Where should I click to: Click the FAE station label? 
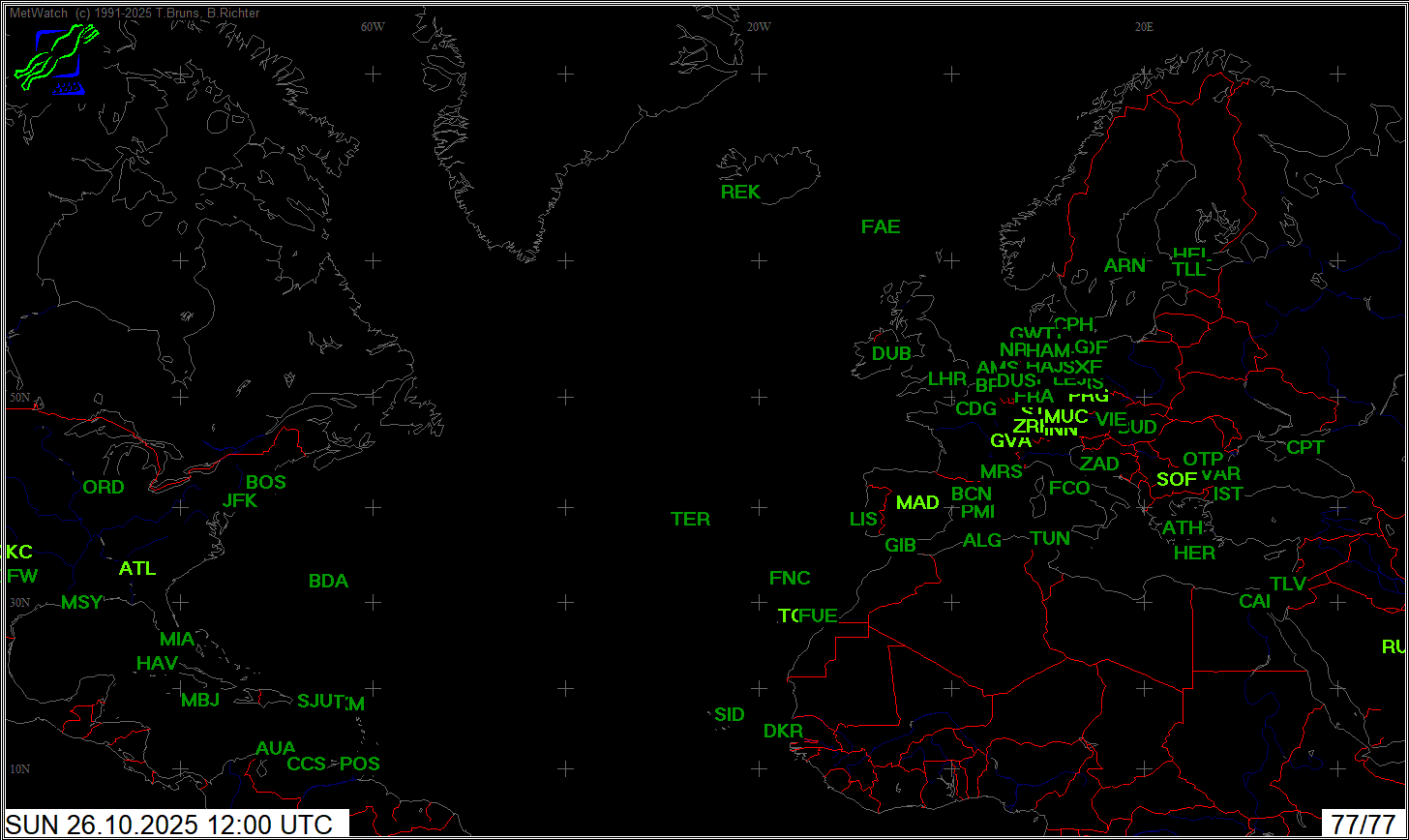(x=881, y=227)
